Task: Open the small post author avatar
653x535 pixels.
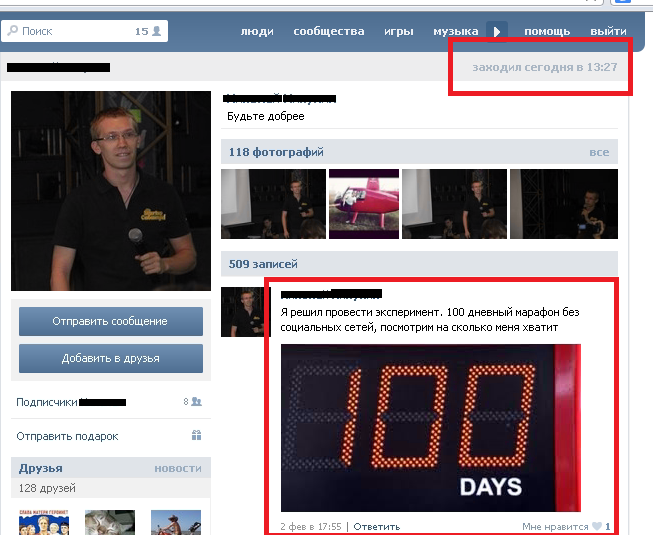Action: click(241, 311)
